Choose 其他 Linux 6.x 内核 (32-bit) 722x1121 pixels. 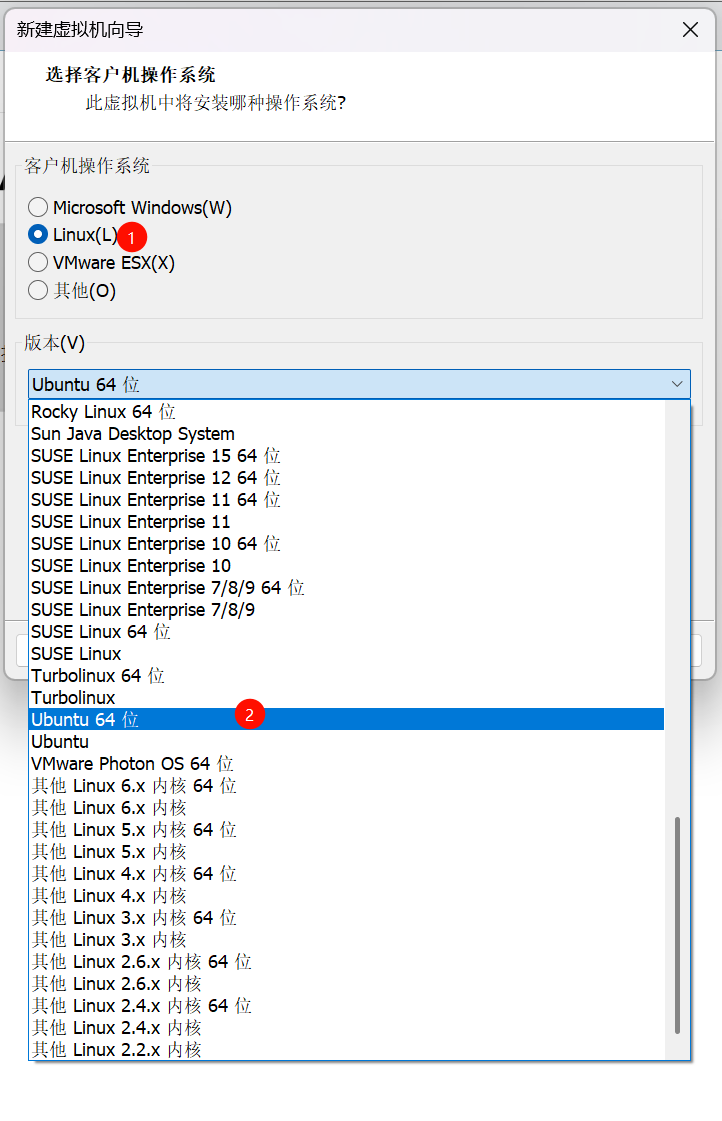tap(347, 807)
